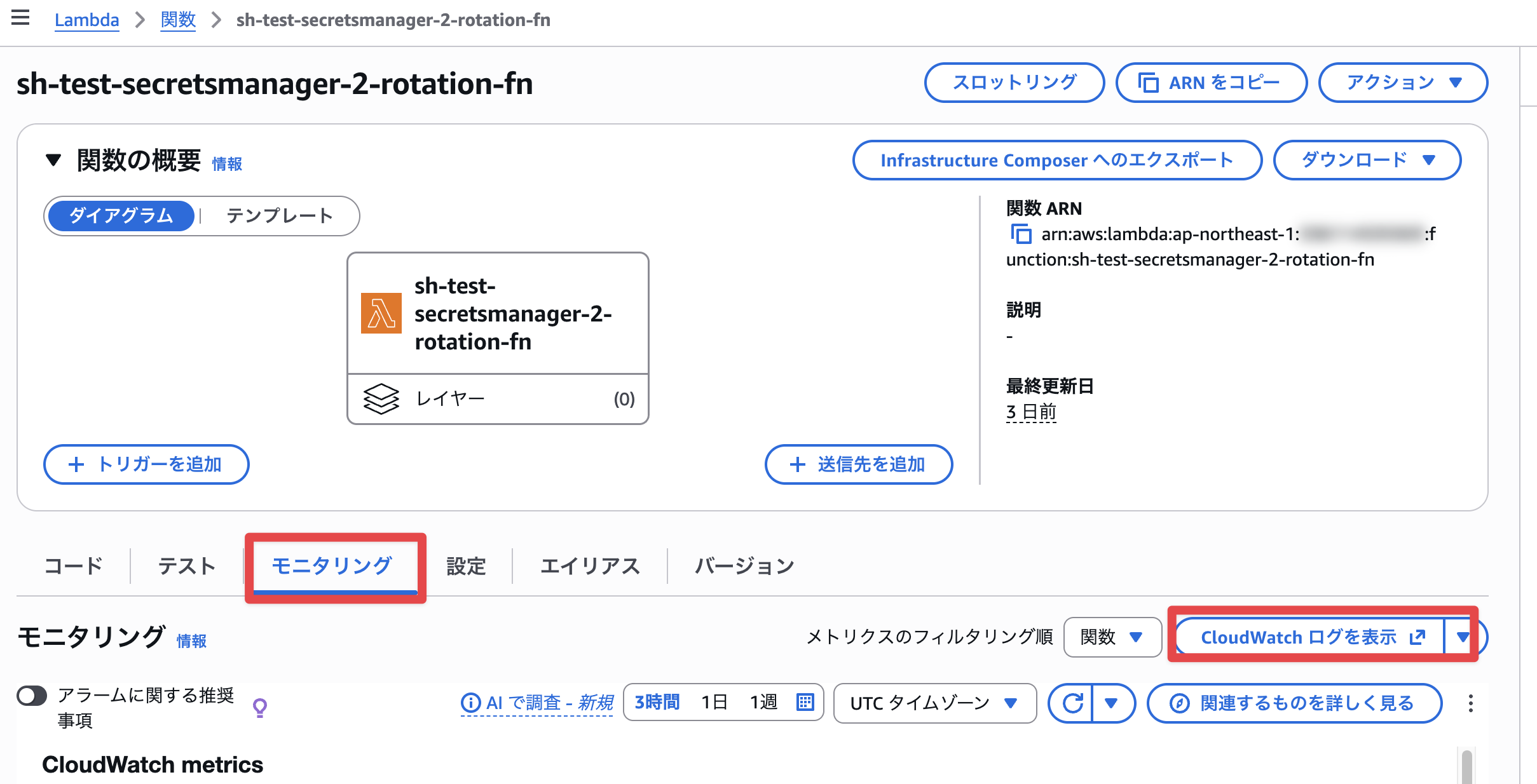
Task: Collapse the 関数の概要 section
Action: [x=53, y=159]
